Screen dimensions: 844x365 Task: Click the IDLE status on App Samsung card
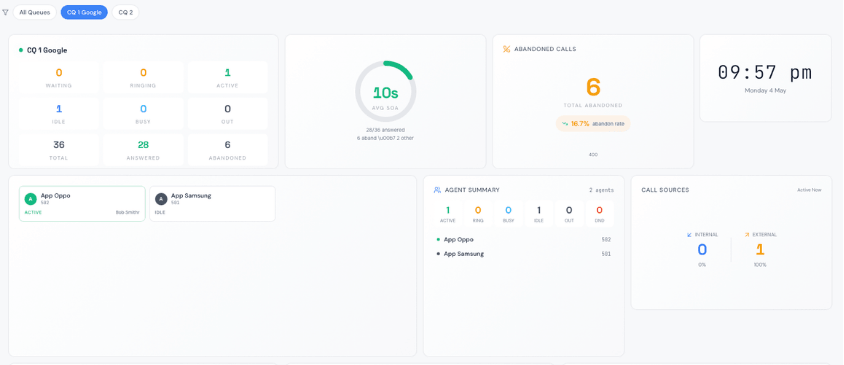pyautogui.click(x=159, y=213)
